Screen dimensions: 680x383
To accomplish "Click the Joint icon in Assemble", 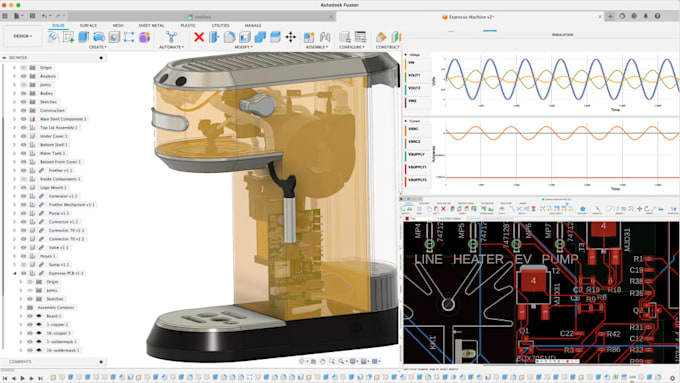I will (325, 37).
